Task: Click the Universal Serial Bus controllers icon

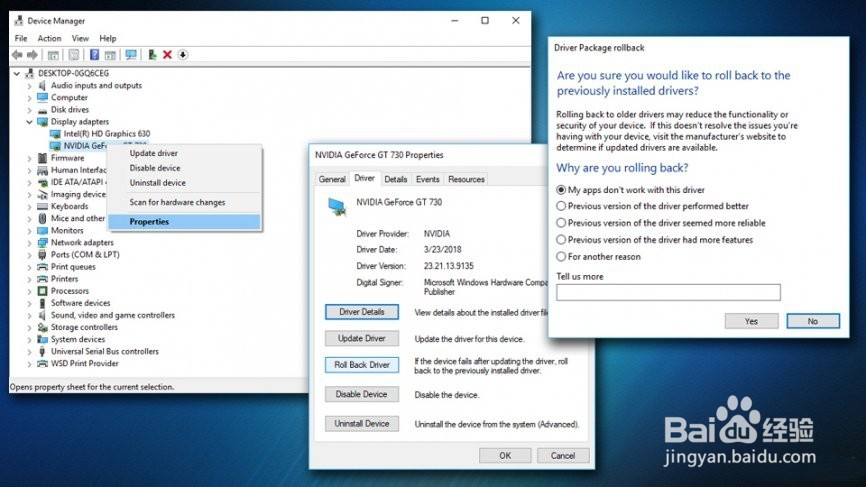Action: [42, 351]
